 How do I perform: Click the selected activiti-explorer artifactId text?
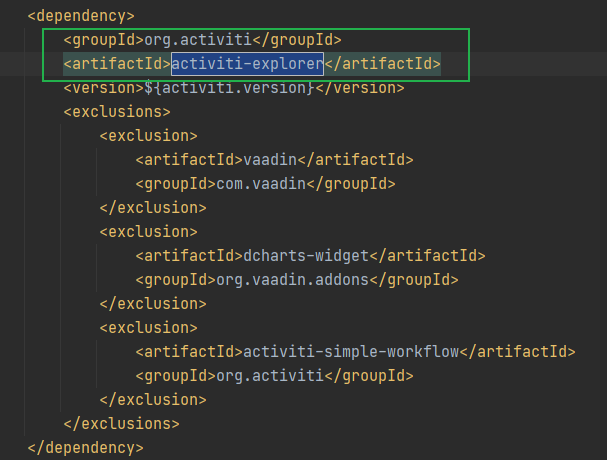247,64
